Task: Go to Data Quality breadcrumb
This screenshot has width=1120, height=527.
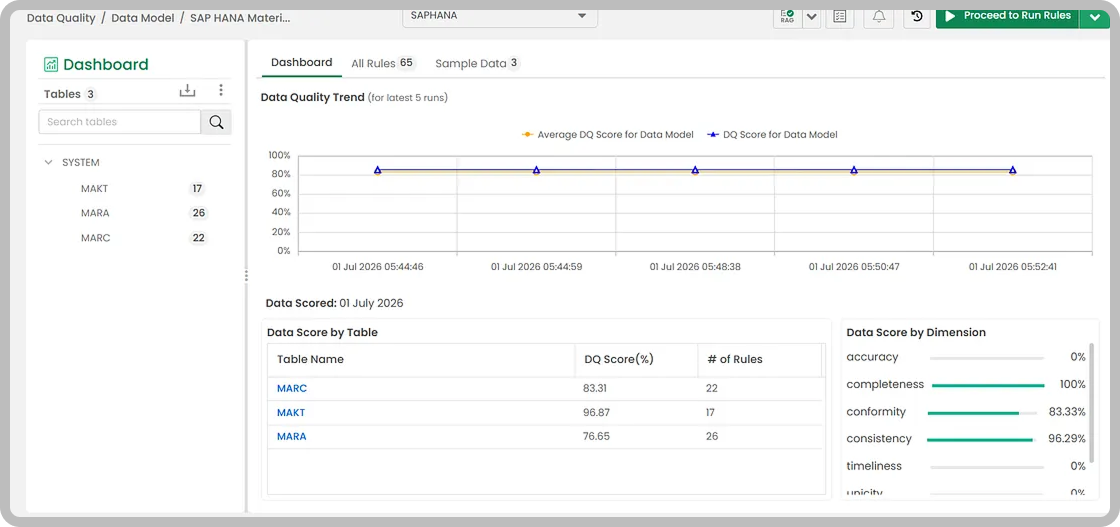Action: click(x=61, y=18)
